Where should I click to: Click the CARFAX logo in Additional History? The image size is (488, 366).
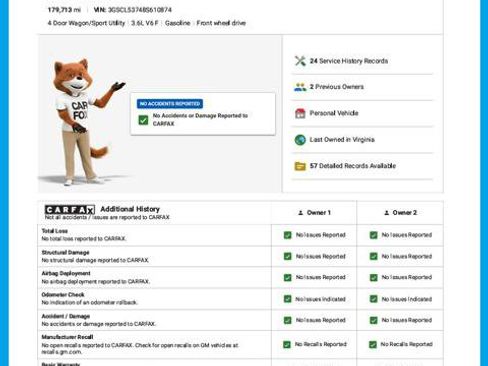point(70,210)
